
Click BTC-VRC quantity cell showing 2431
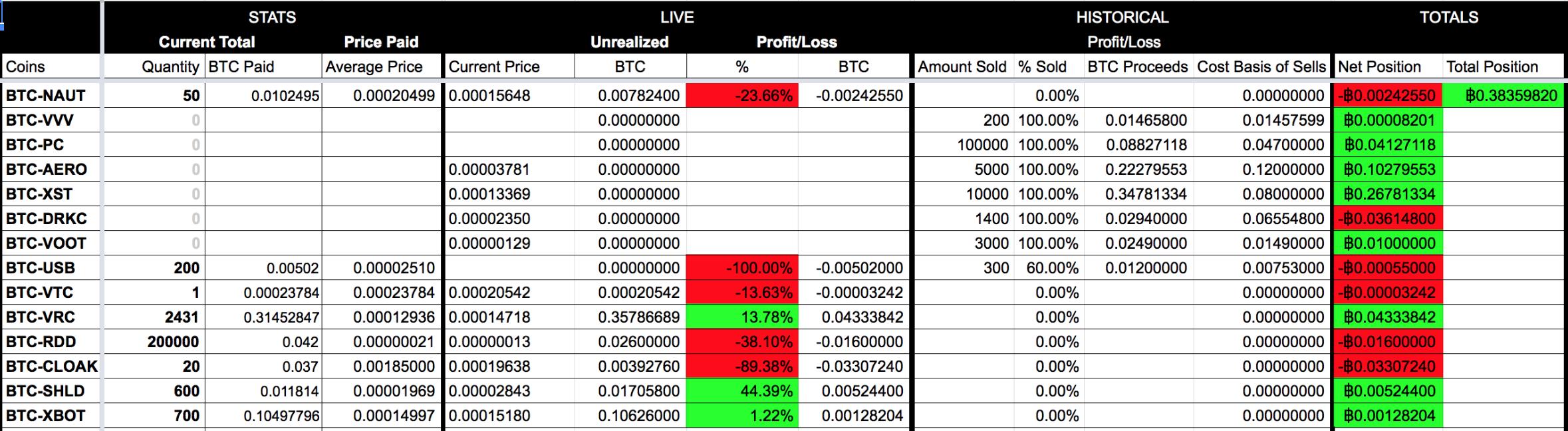(181, 317)
